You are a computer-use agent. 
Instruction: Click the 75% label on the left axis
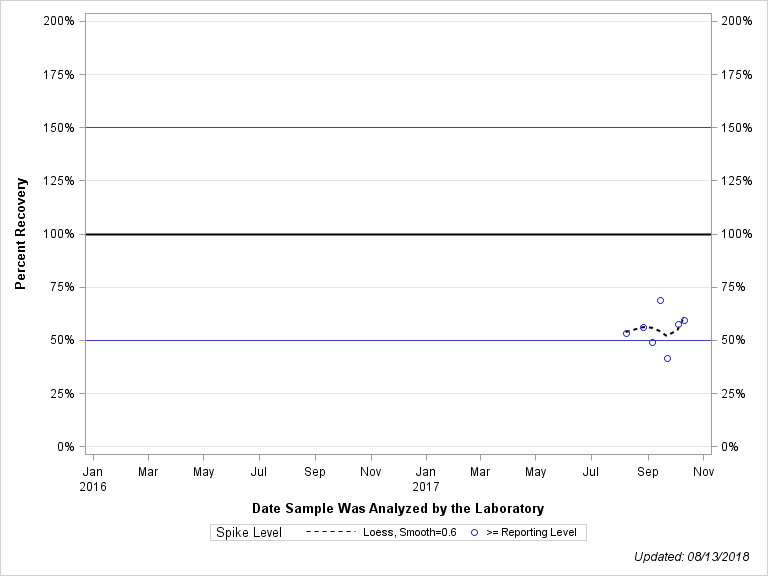62,287
